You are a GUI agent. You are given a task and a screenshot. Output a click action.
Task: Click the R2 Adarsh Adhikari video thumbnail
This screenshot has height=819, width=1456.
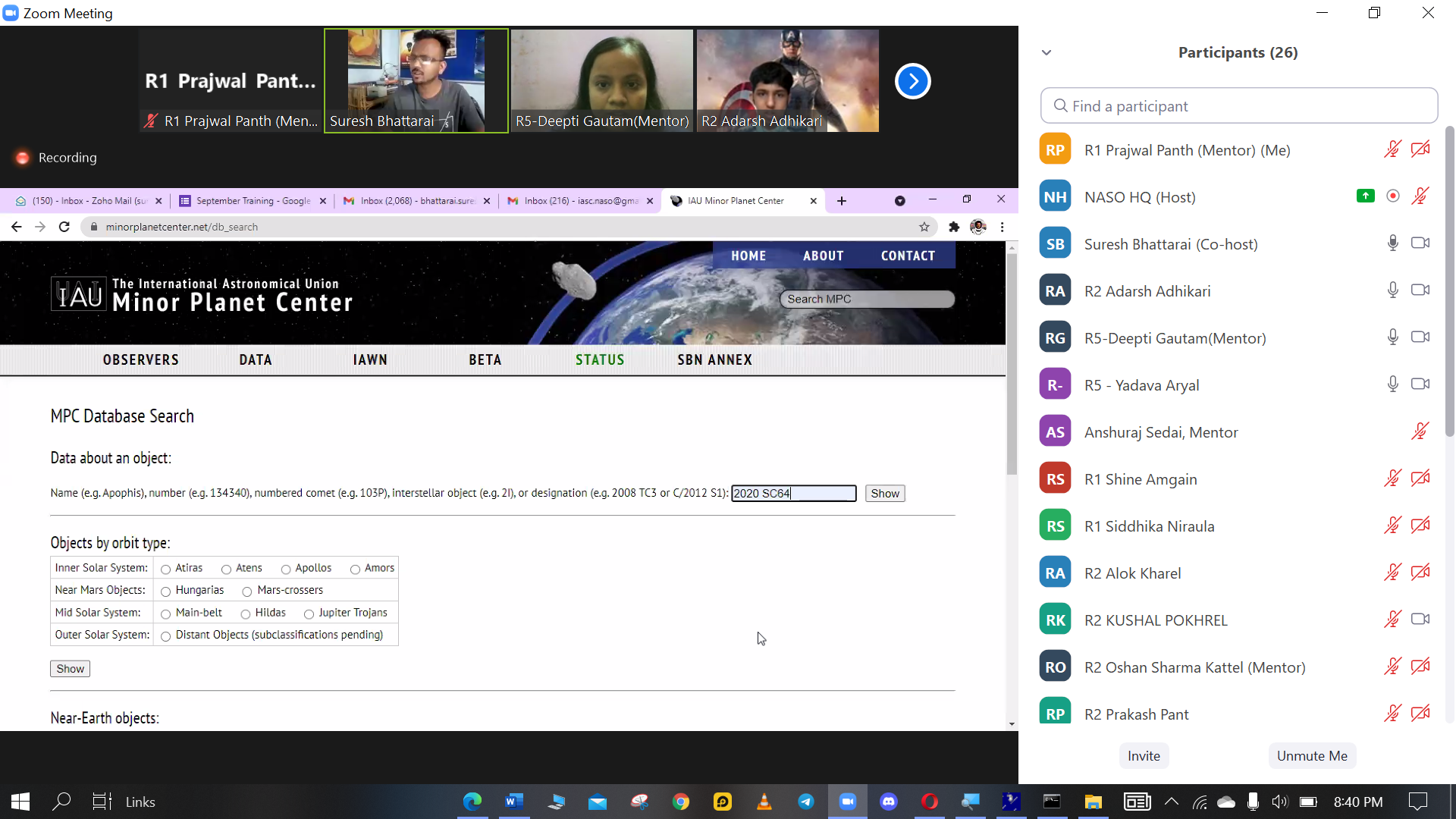coord(787,80)
